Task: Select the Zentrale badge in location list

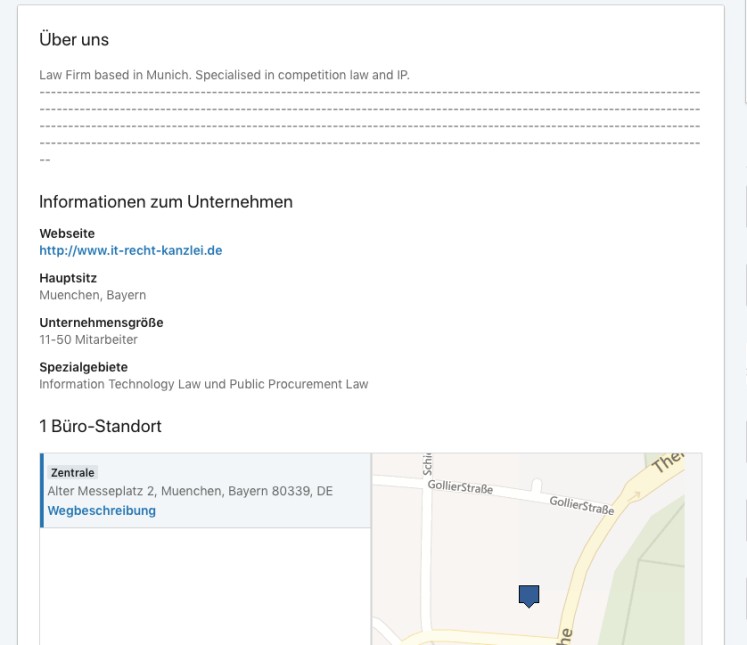Action: 73,472
